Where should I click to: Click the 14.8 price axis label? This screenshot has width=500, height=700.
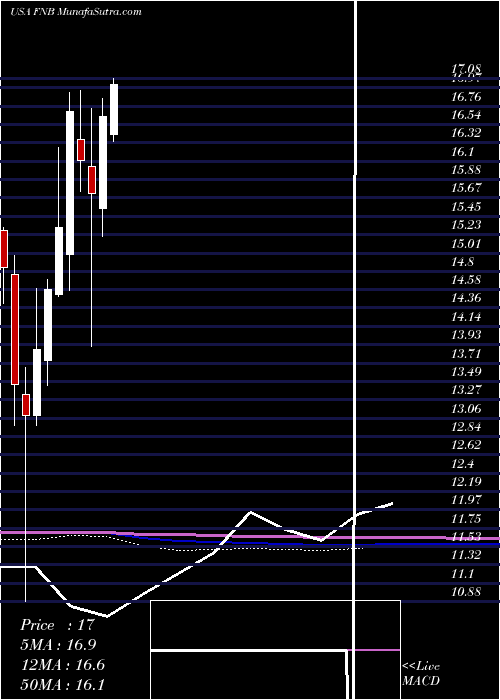462,262
